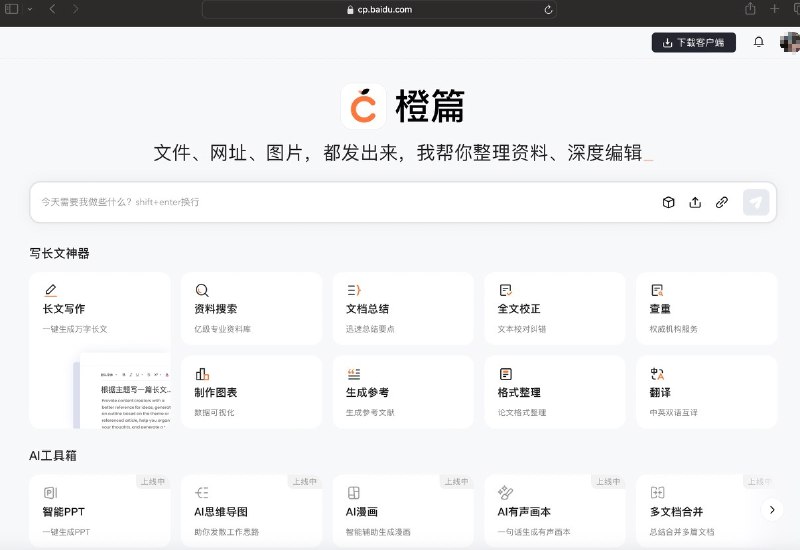Image resolution: width=800 pixels, height=550 pixels.
Task: Open 全文校正 card title
Action: (519, 309)
